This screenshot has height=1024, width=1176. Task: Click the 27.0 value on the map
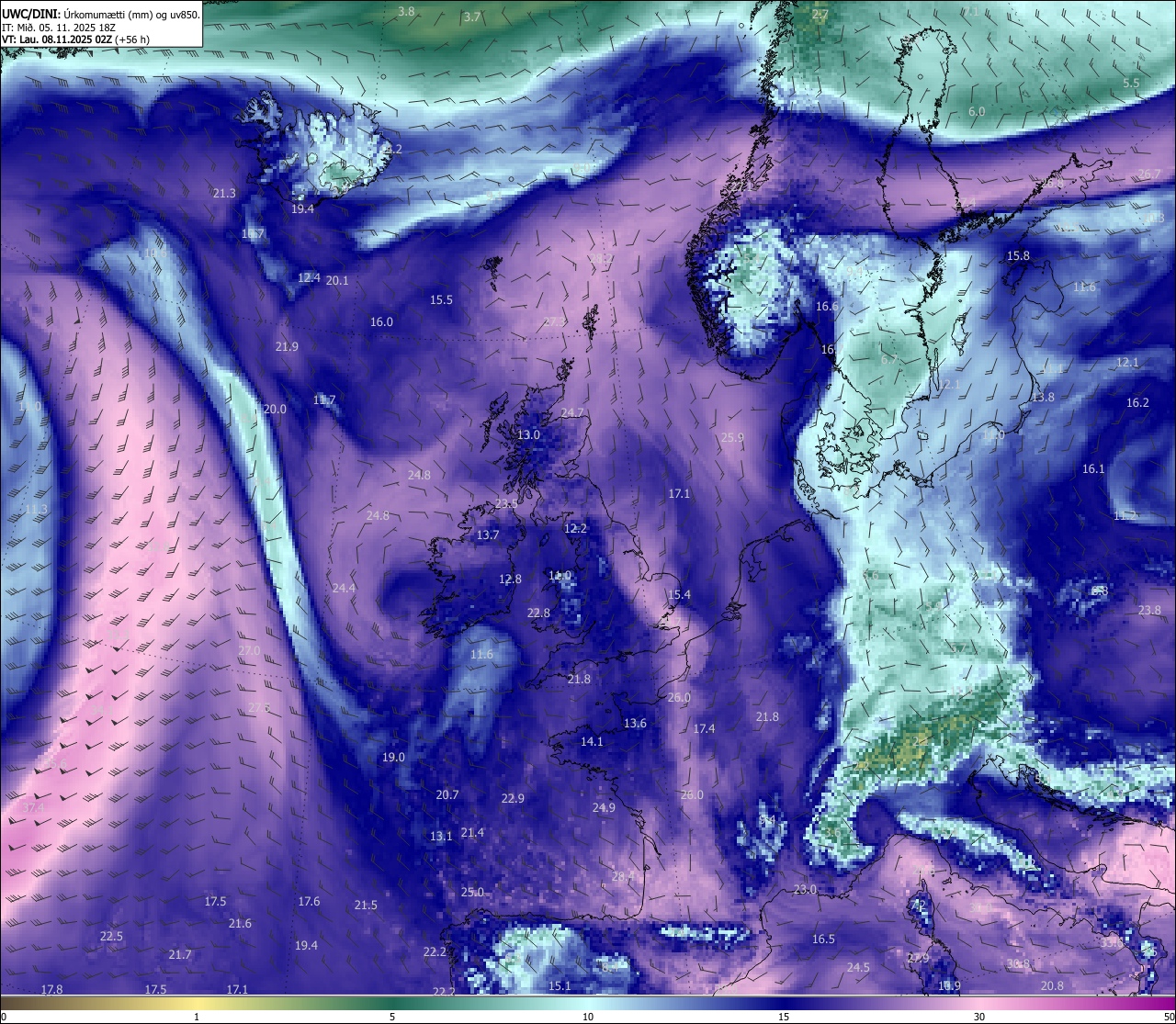(249, 650)
